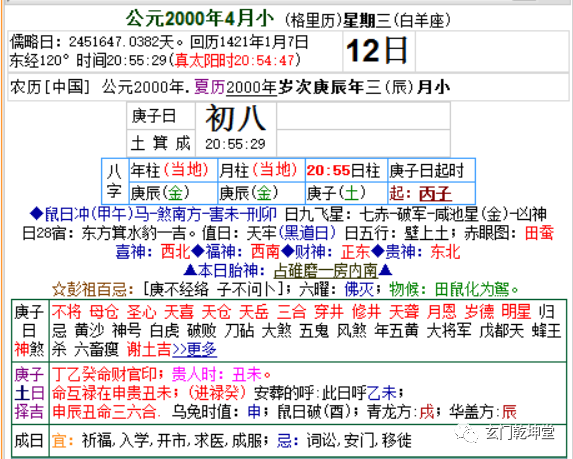Click the red 月恩 auspicious star
573x459 pixels.
[x=441, y=312]
